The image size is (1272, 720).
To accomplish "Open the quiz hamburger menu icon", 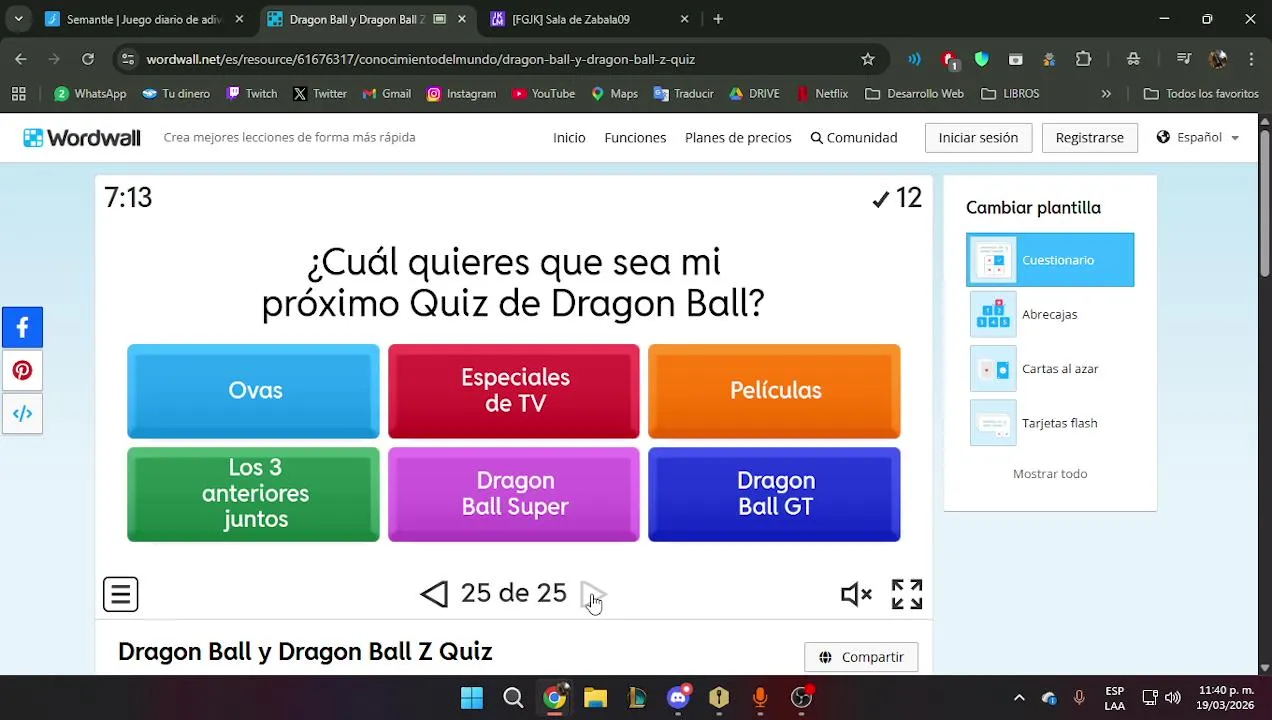I will tap(120, 594).
